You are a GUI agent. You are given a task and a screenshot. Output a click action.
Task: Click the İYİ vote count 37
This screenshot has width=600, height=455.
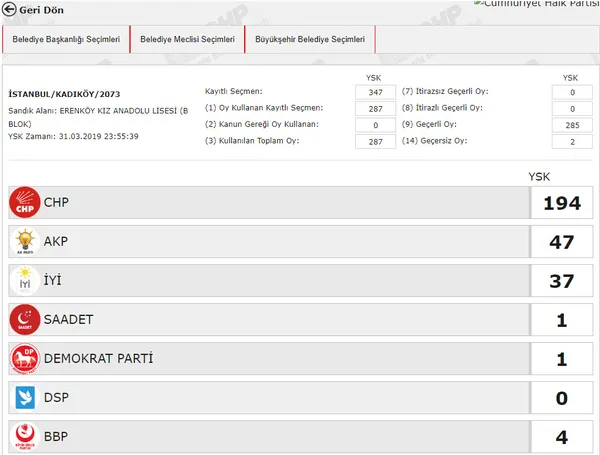(561, 281)
